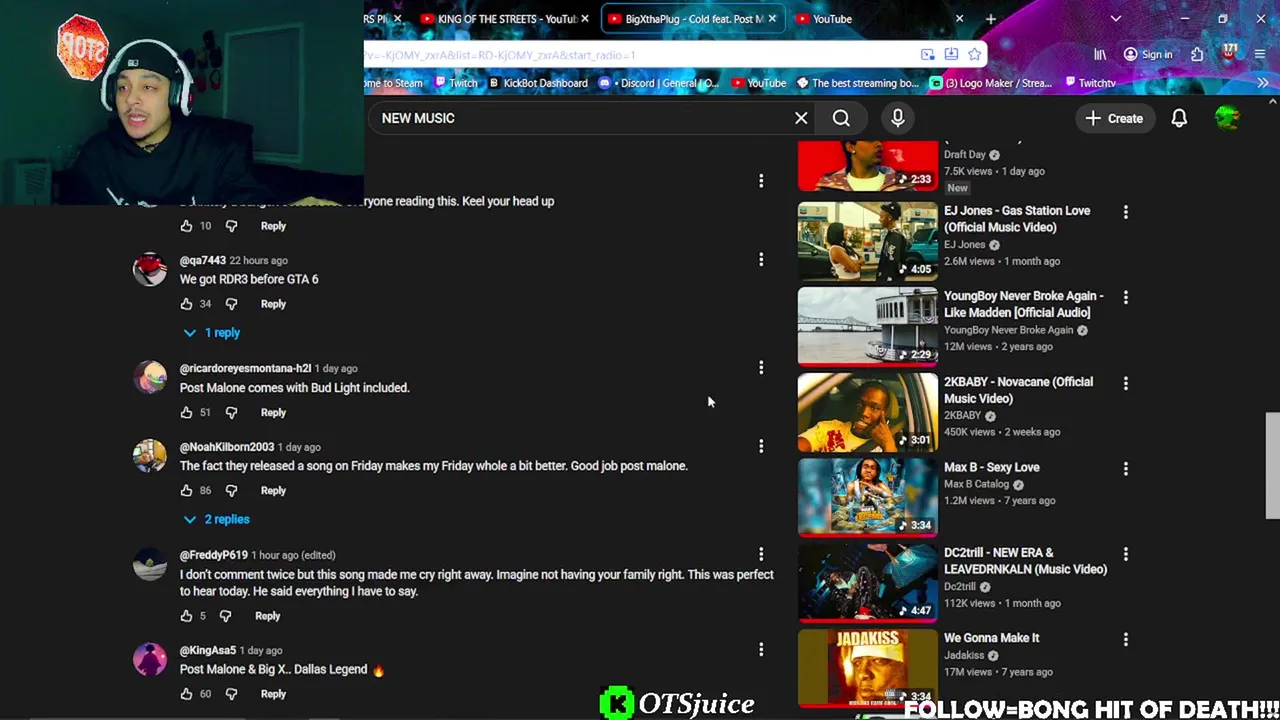Open options menu for NoahKilborn2003's comment
Screen dimensions: 1280x720
click(x=761, y=446)
